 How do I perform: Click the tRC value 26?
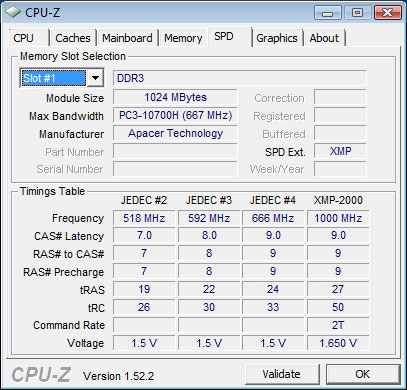coord(144,307)
